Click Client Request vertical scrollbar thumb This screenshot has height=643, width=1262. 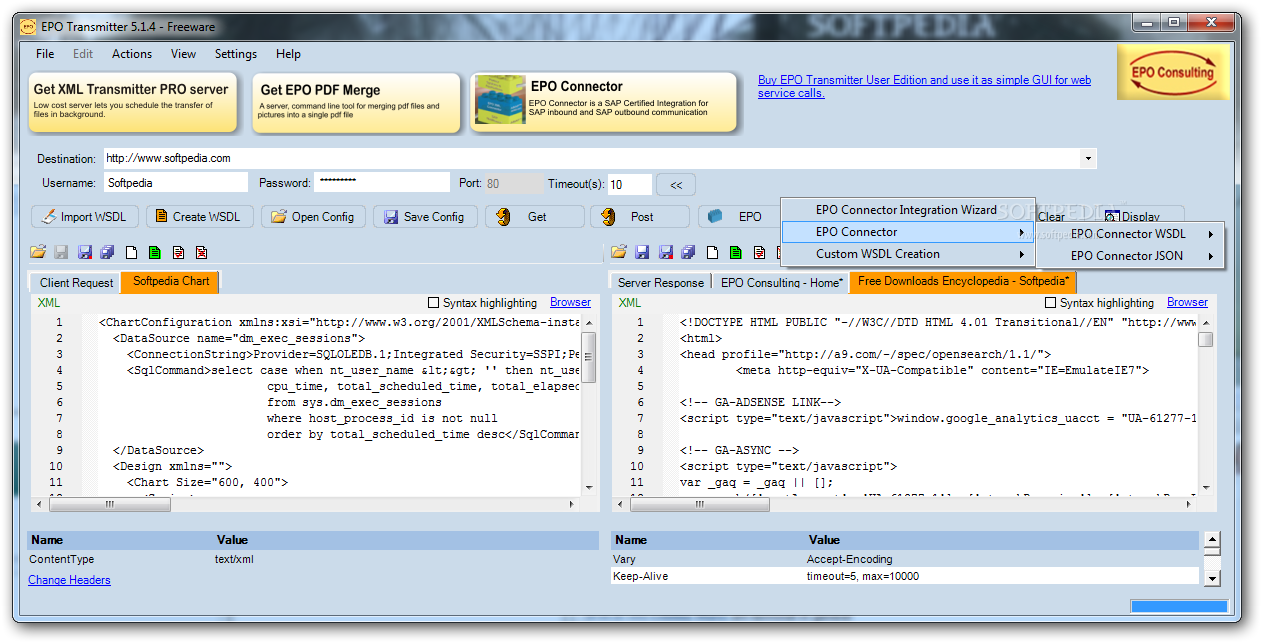pos(589,357)
